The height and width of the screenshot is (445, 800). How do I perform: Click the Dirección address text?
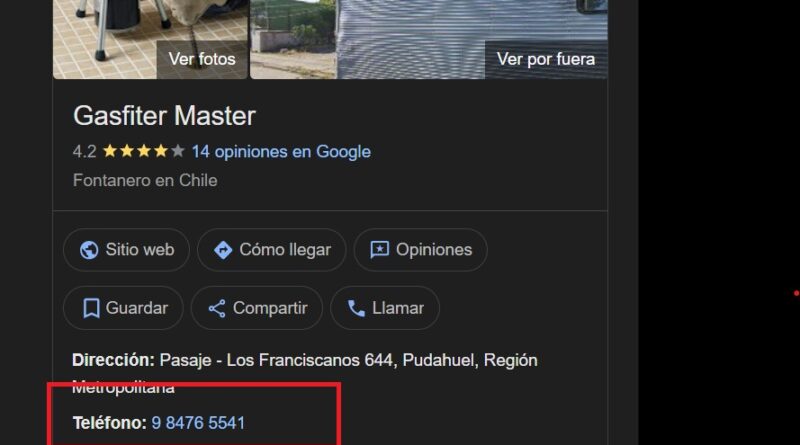305,373
